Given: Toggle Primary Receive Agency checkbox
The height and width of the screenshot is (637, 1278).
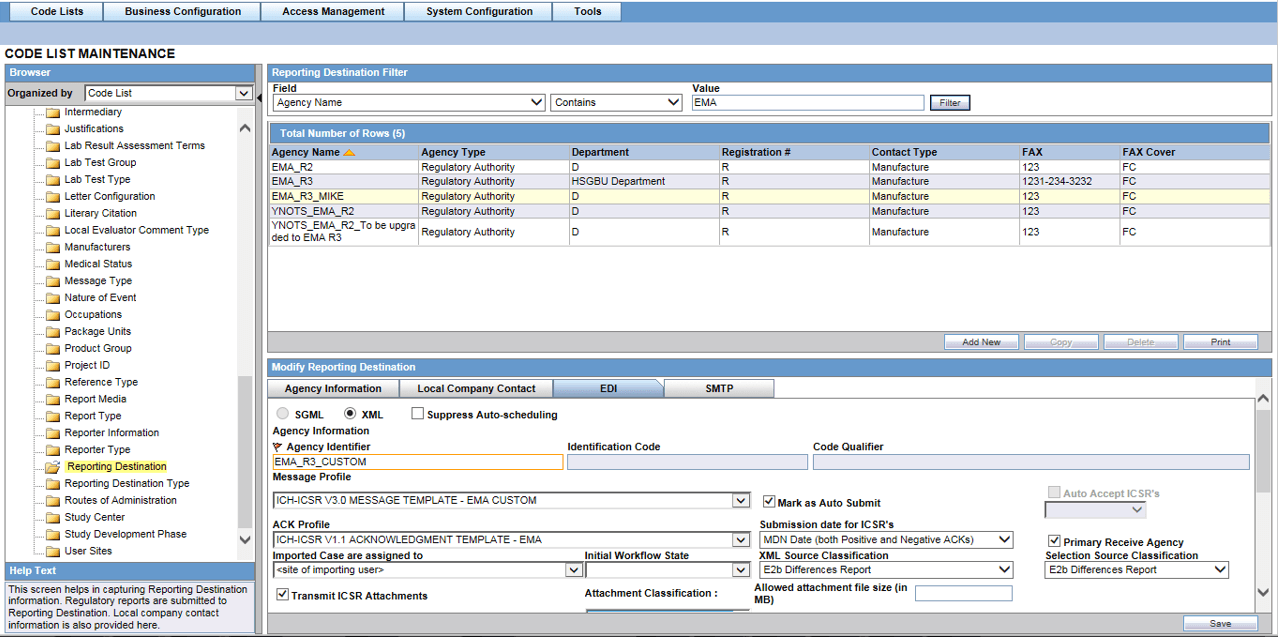Looking at the screenshot, I should tap(1054, 542).
